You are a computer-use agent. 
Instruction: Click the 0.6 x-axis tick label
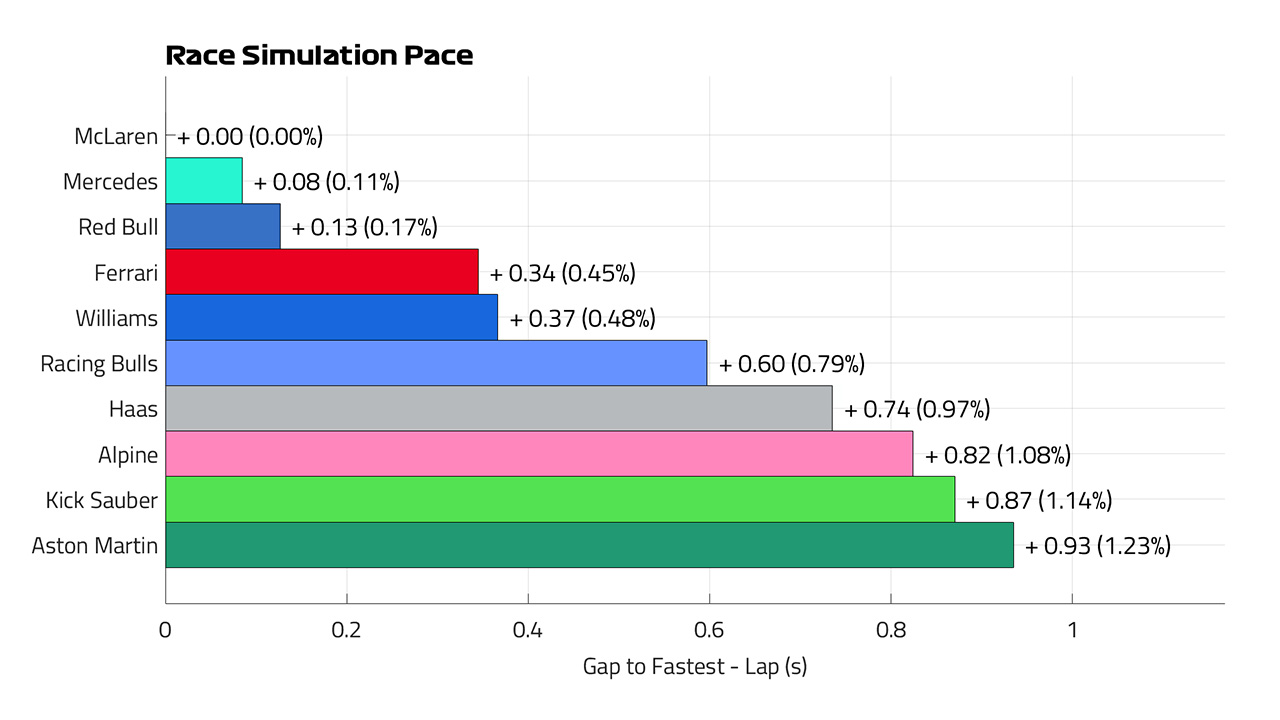709,631
